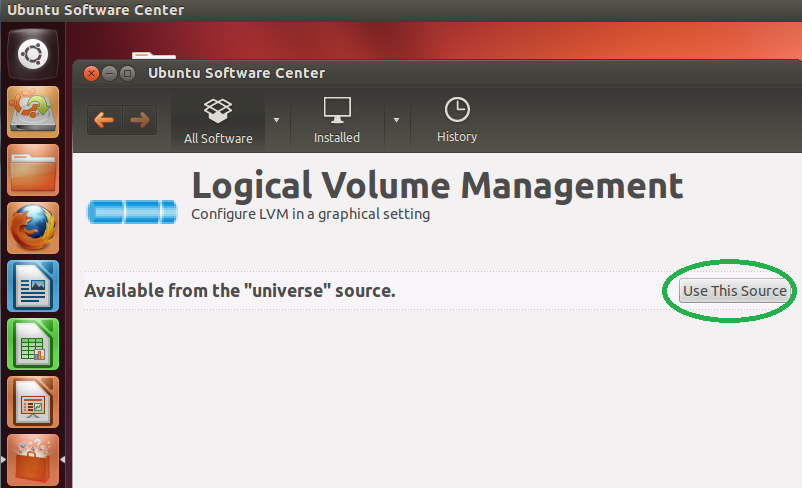Go forward with the right arrow
This screenshot has width=802, height=488.
140,120
